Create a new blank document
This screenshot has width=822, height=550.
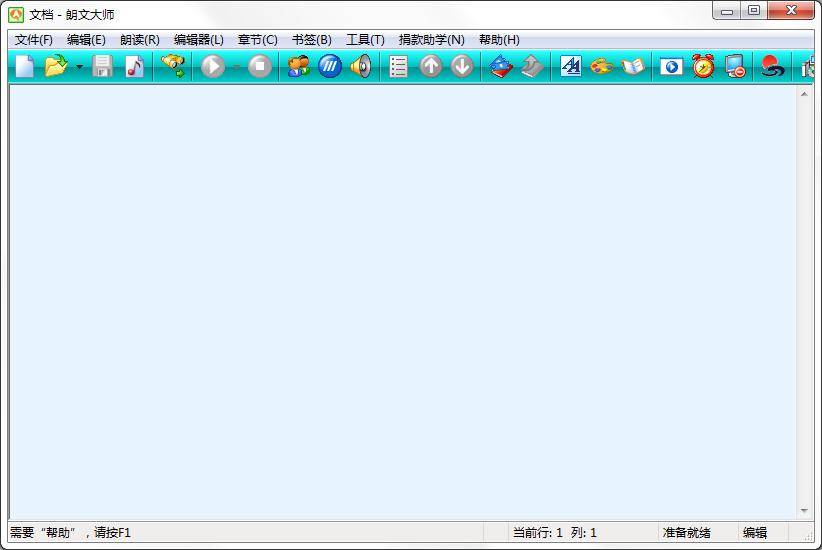pos(25,67)
